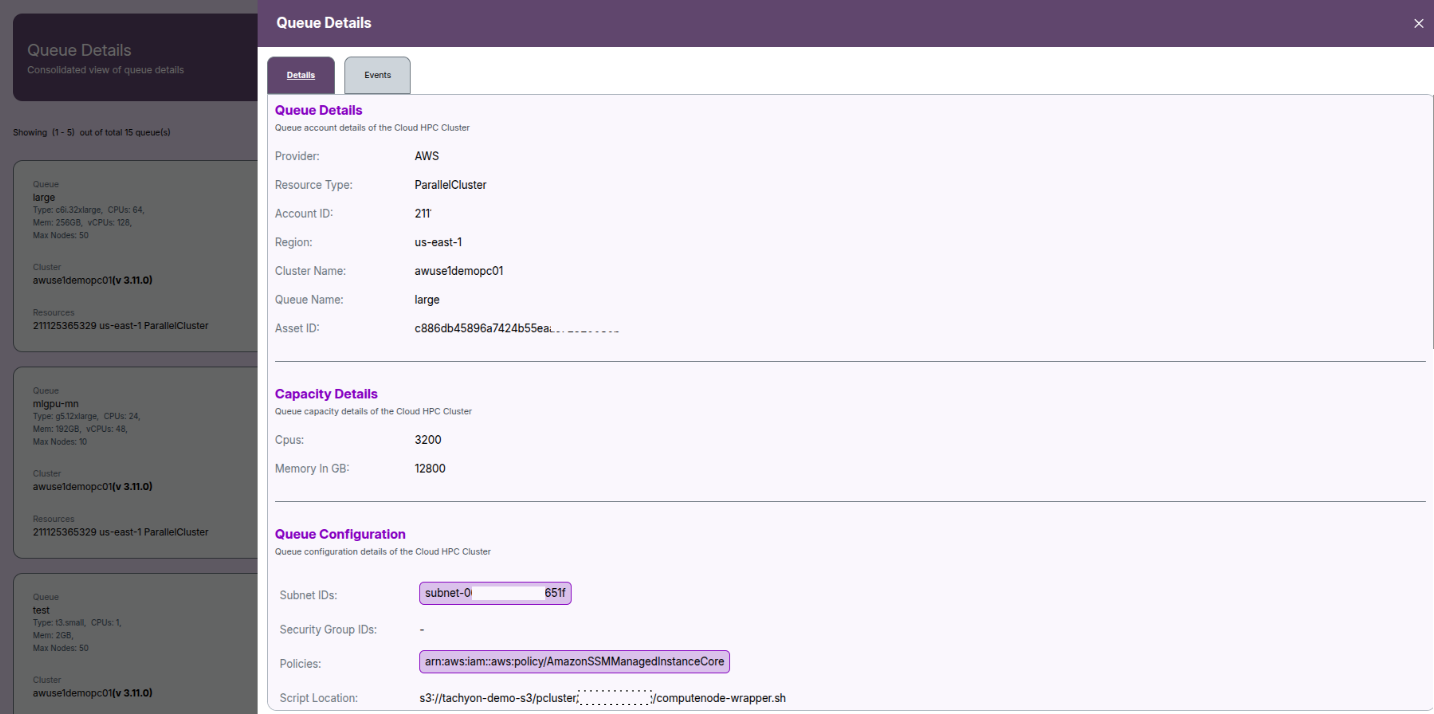The width and height of the screenshot is (1434, 714).
Task: Open the large queue card
Action: 135,256
